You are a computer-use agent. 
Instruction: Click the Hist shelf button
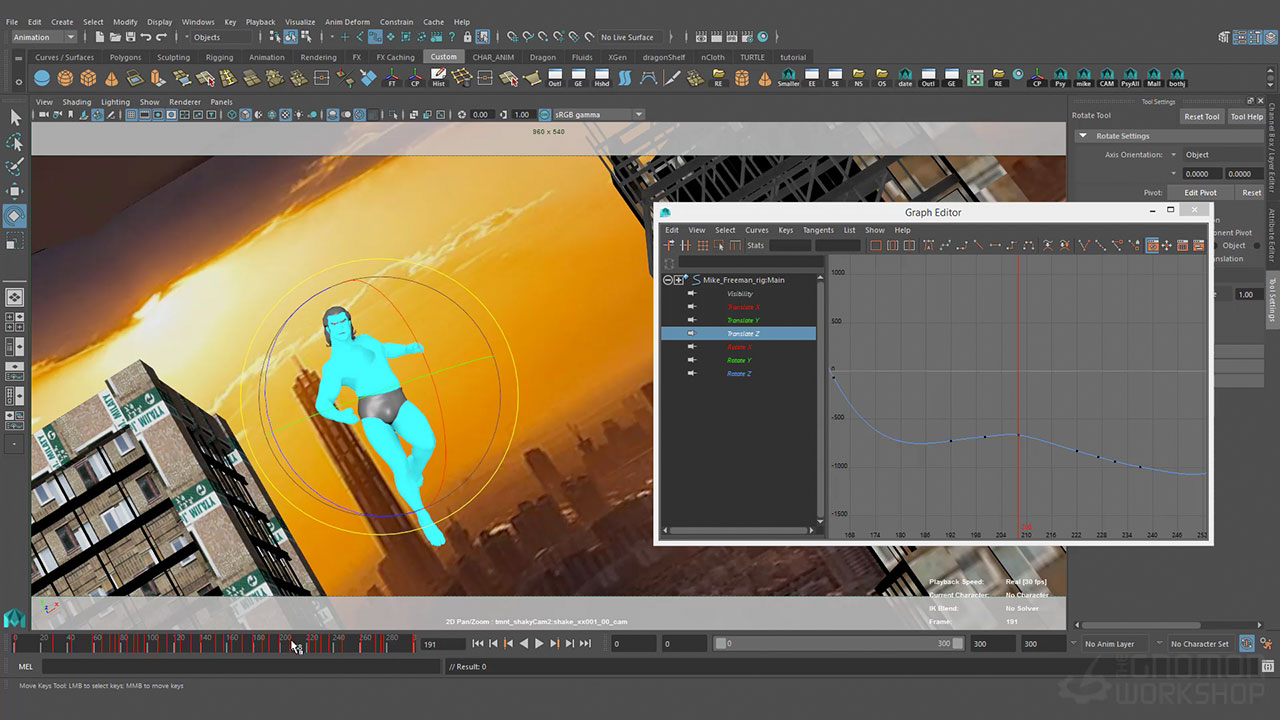(x=438, y=78)
